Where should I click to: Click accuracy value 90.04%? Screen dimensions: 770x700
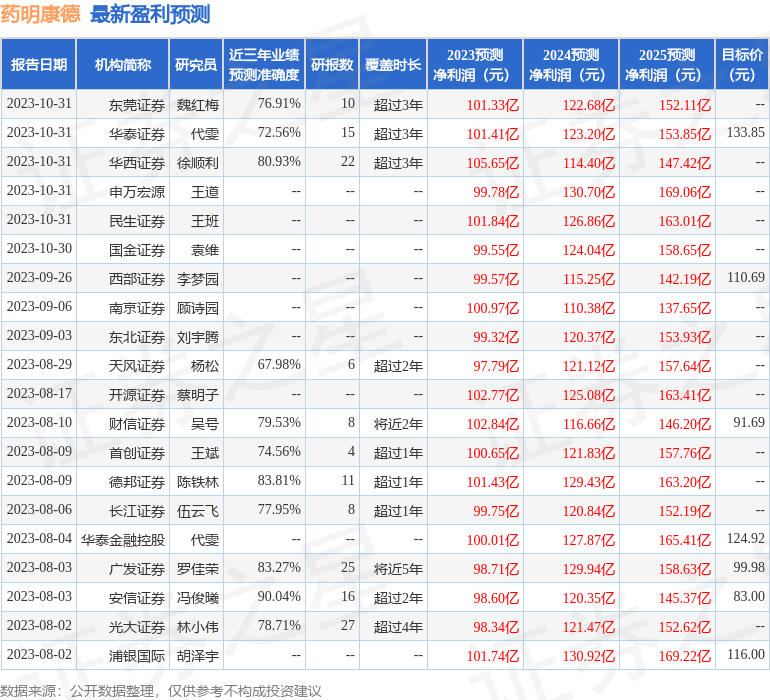[279, 596]
